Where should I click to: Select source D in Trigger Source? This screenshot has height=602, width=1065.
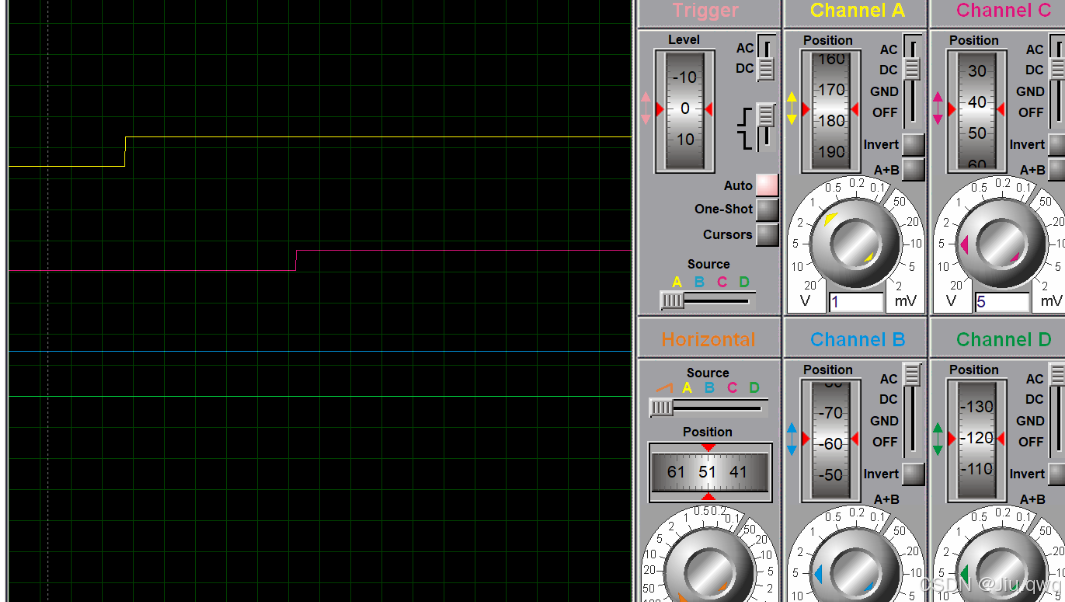[744, 281]
